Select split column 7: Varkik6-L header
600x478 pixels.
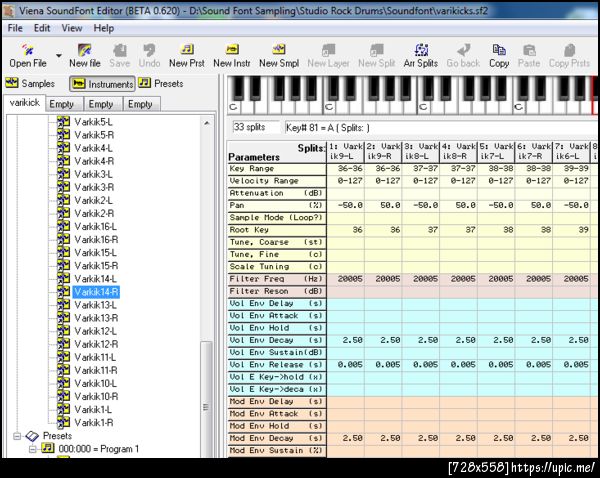click(x=571, y=152)
